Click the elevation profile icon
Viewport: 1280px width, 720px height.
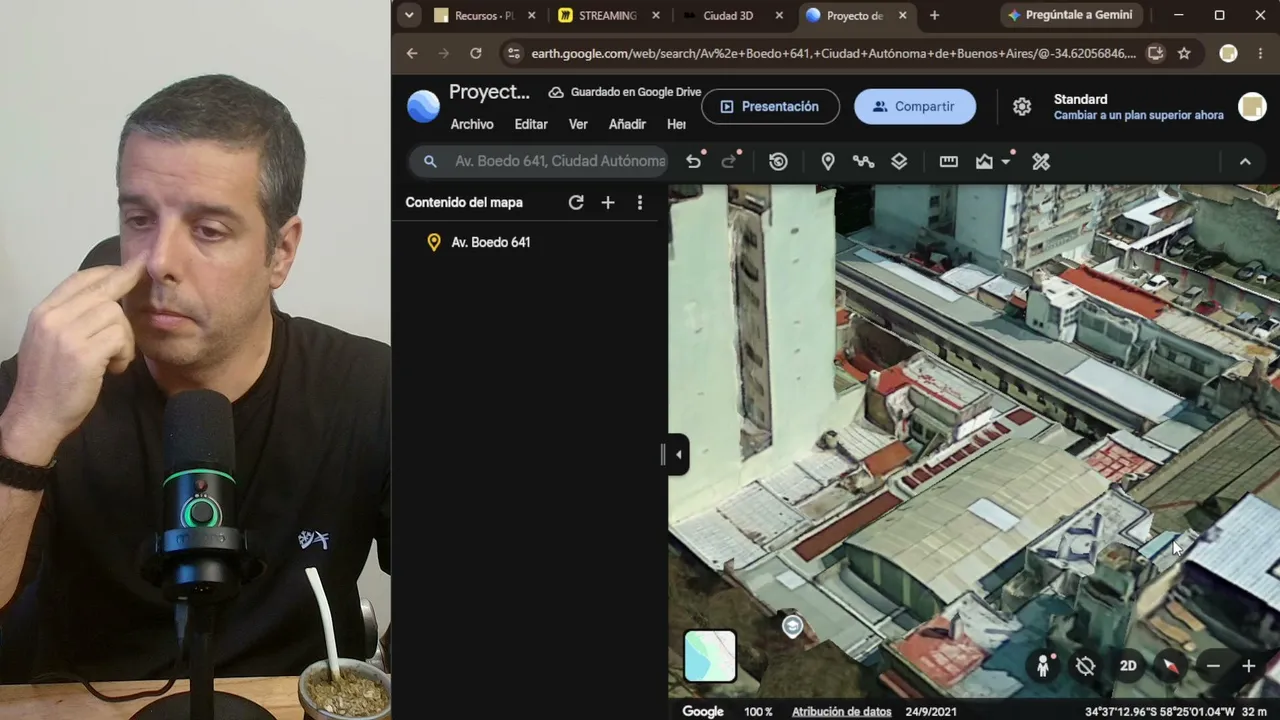point(985,161)
